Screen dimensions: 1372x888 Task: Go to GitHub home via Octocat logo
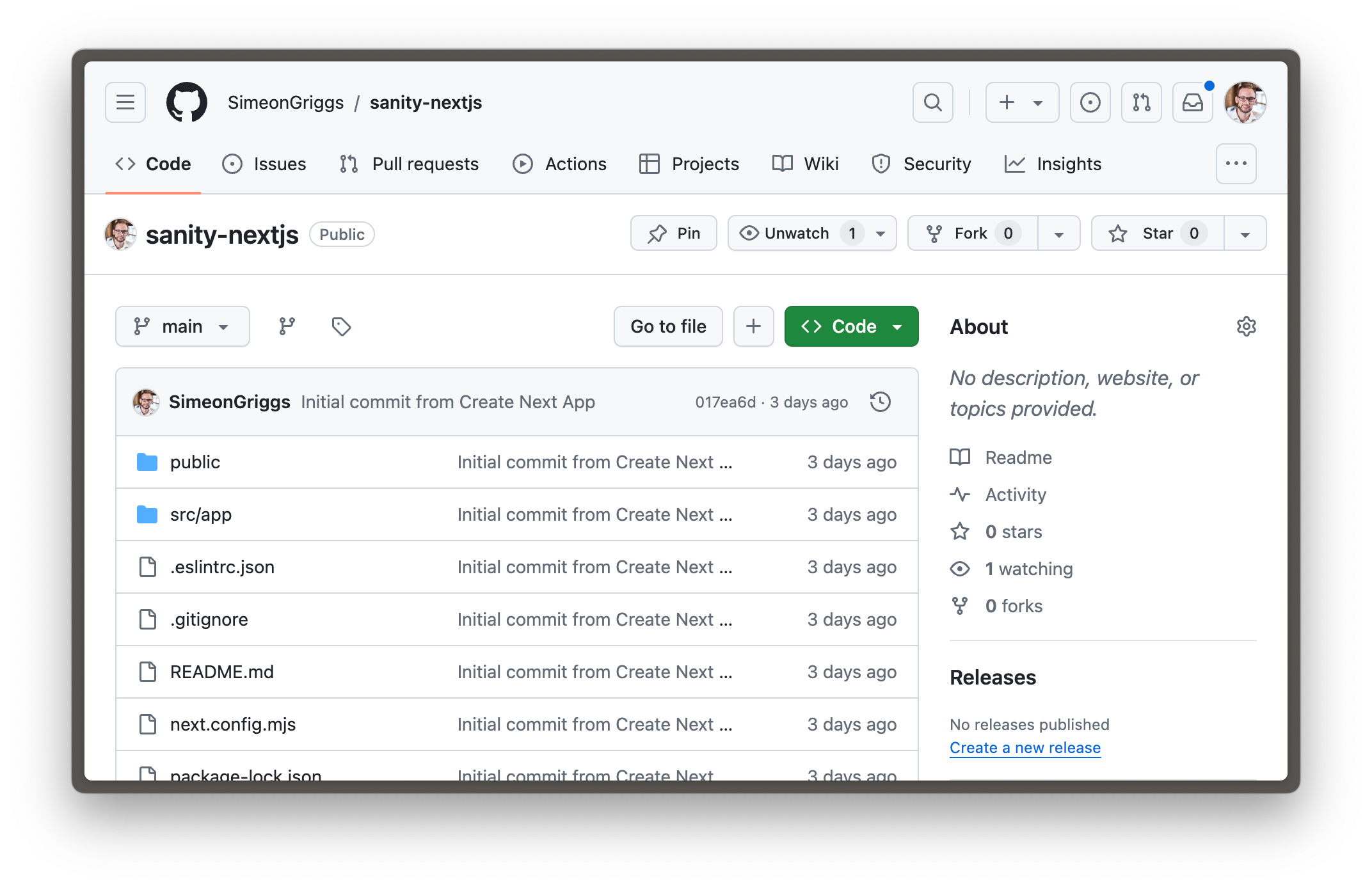pyautogui.click(x=187, y=102)
